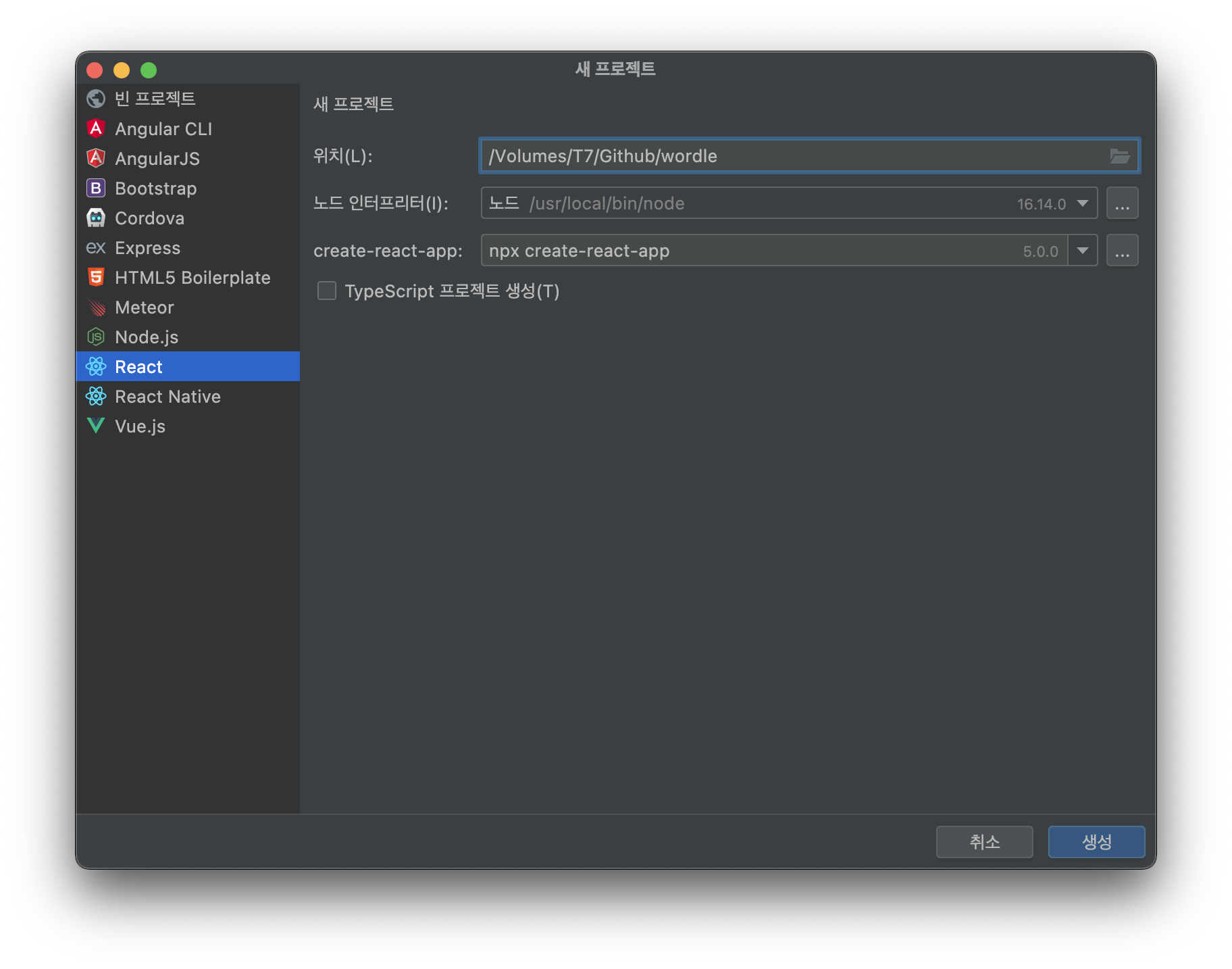The image size is (1232, 969).
Task: Click the React atom icon
Action: tap(96, 366)
